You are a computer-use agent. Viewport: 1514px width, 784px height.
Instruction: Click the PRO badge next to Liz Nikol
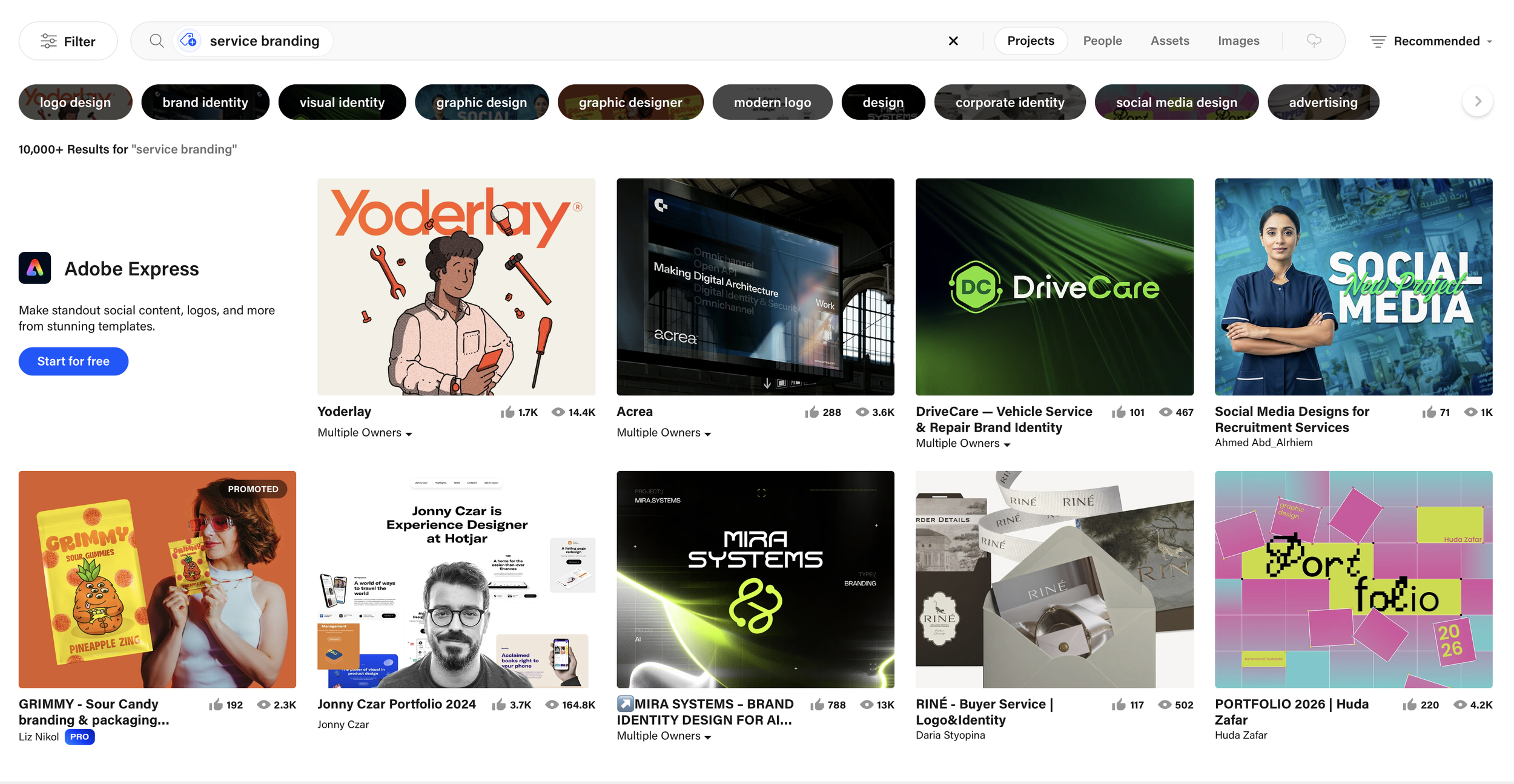tap(79, 737)
